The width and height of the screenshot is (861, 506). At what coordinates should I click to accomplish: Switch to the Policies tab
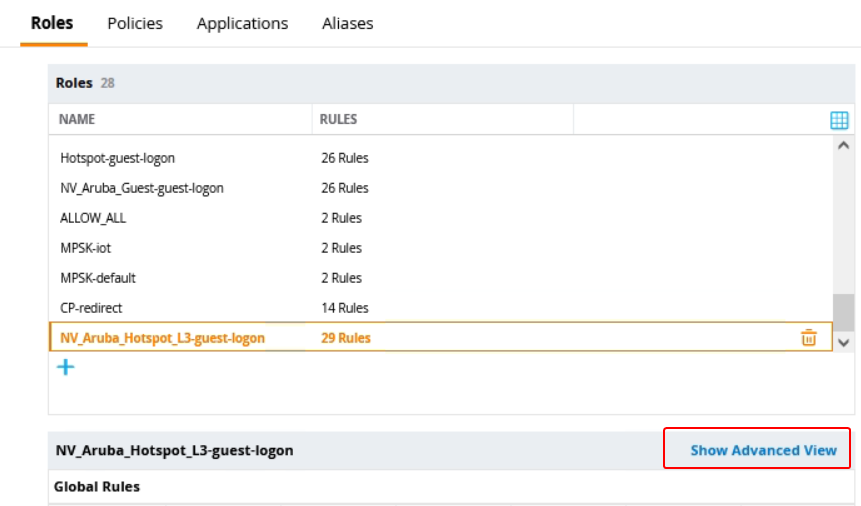pyautogui.click(x=135, y=23)
